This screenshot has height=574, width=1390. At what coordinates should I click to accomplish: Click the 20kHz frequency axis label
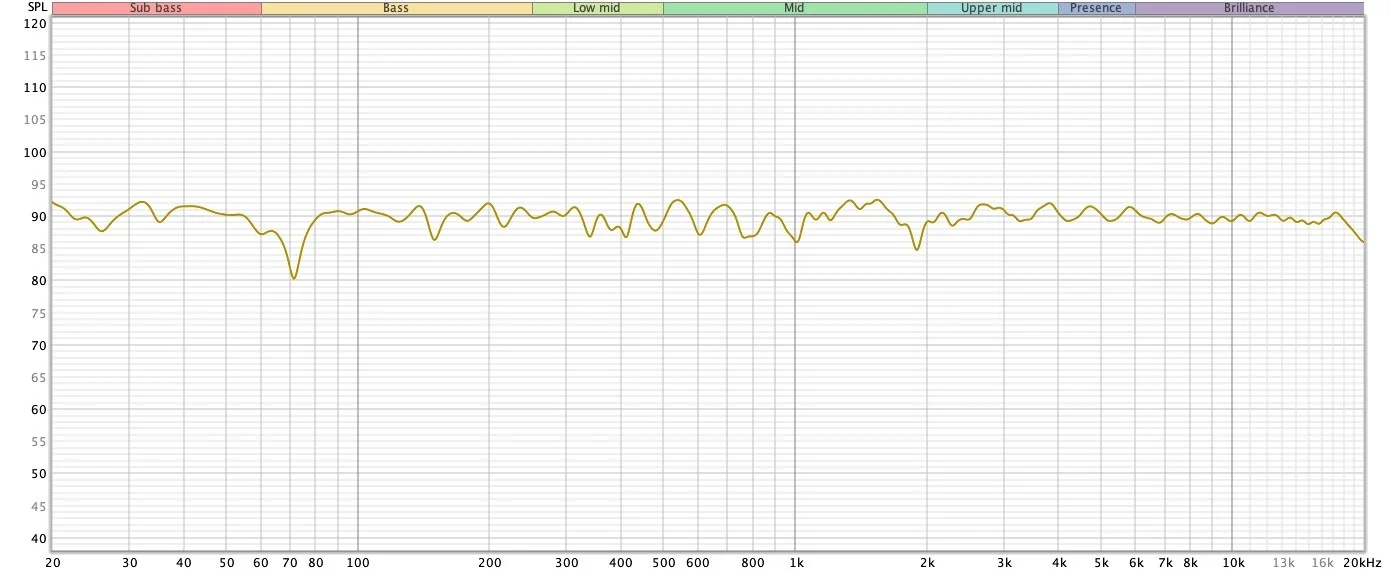click(1361, 563)
